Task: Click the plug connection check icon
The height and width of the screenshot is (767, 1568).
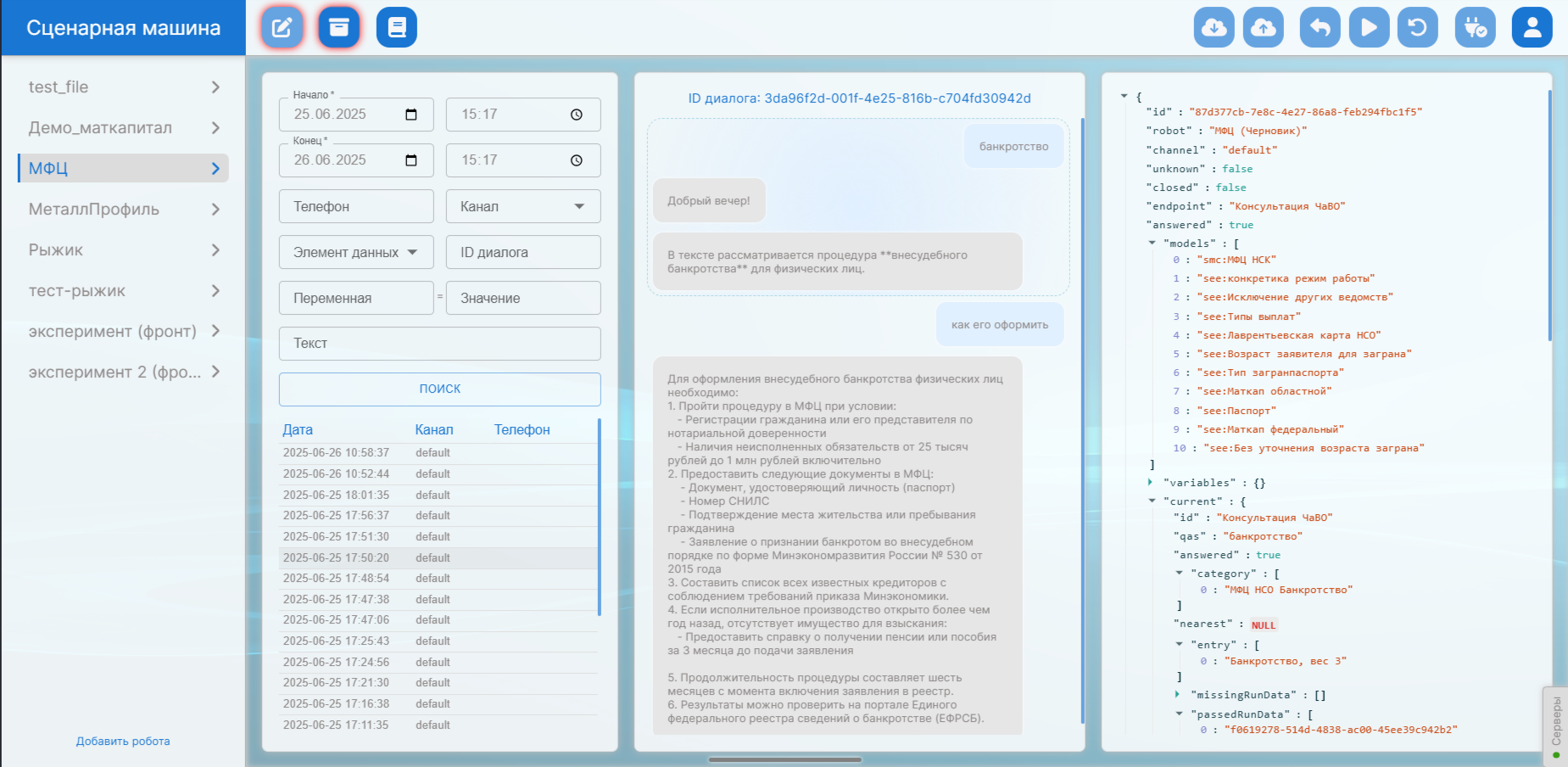Action: tap(1475, 28)
